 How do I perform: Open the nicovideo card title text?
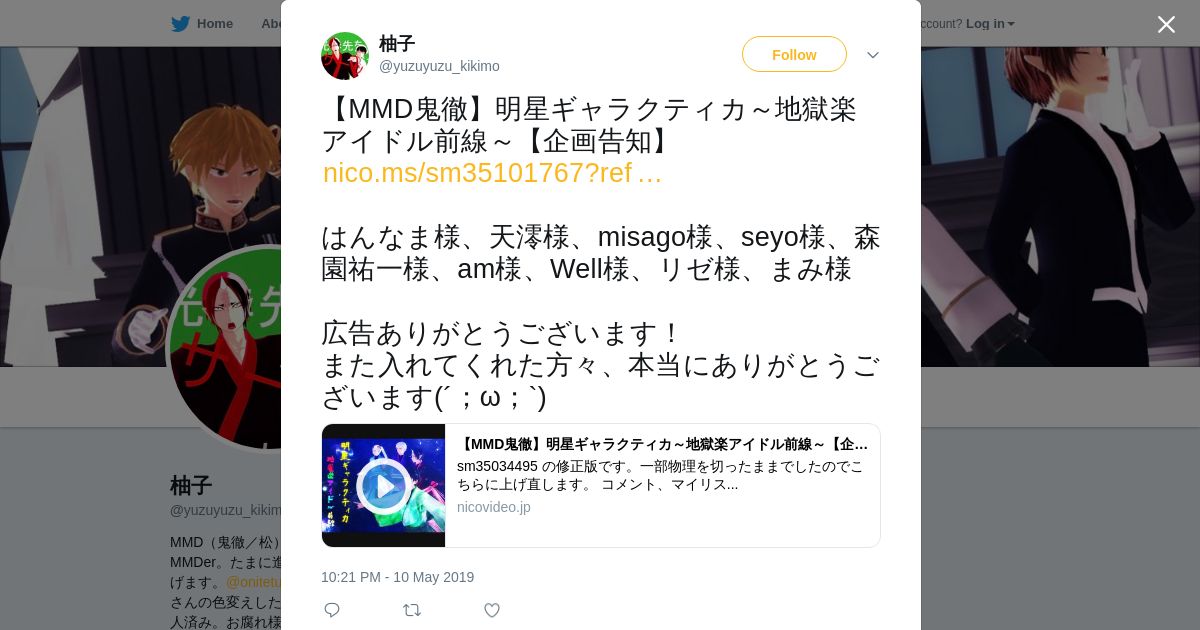click(662, 444)
